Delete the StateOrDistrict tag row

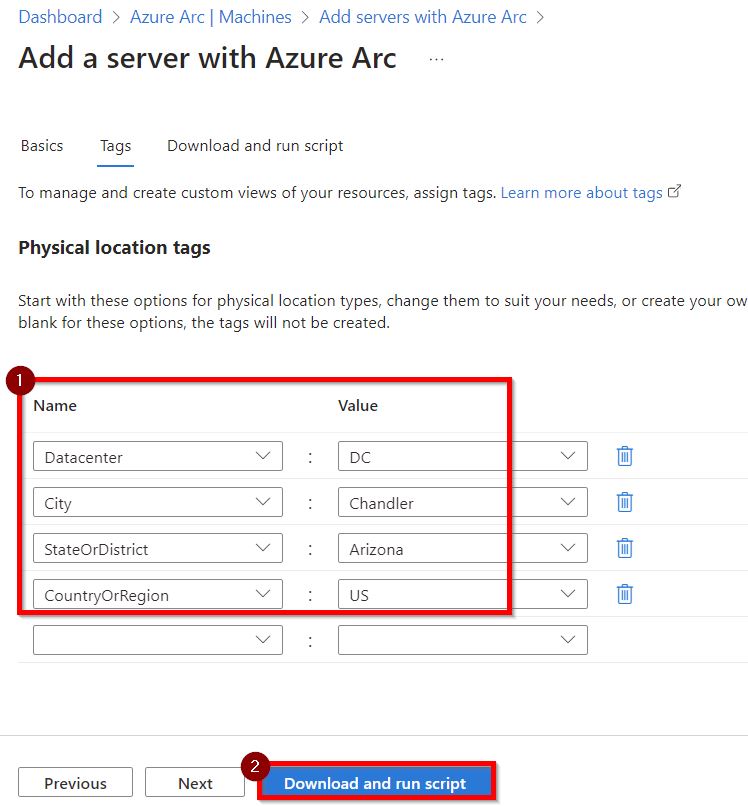(x=624, y=548)
